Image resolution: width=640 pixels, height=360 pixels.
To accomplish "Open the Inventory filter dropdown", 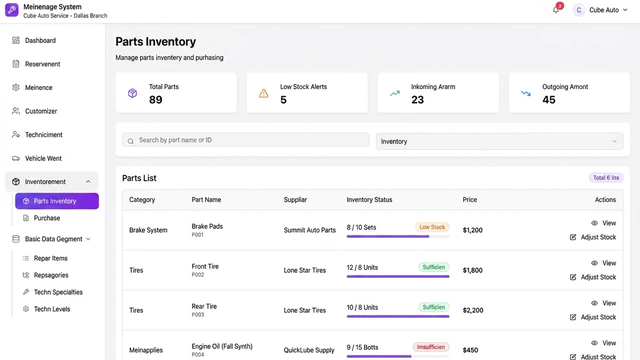I will tap(500, 141).
